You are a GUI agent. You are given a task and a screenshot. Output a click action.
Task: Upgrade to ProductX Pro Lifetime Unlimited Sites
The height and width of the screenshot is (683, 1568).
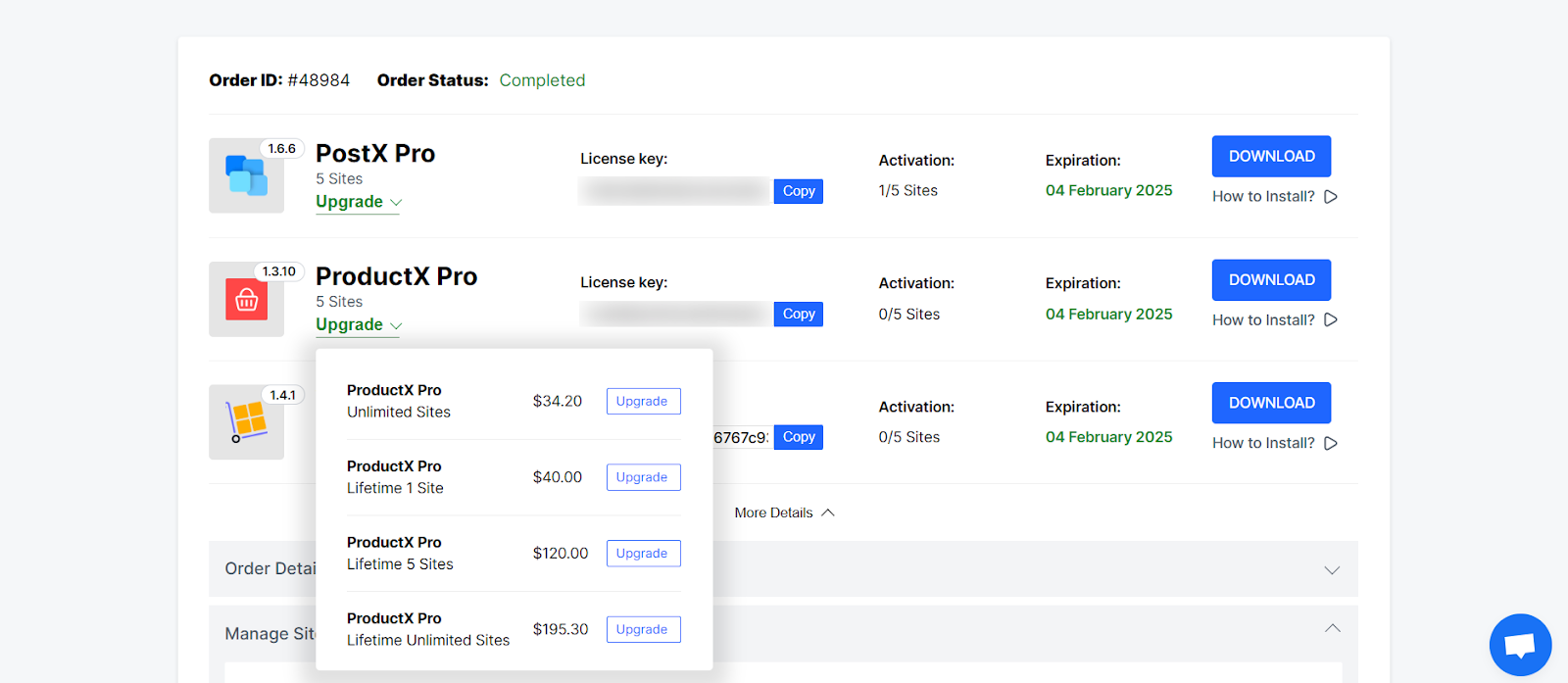click(x=643, y=629)
